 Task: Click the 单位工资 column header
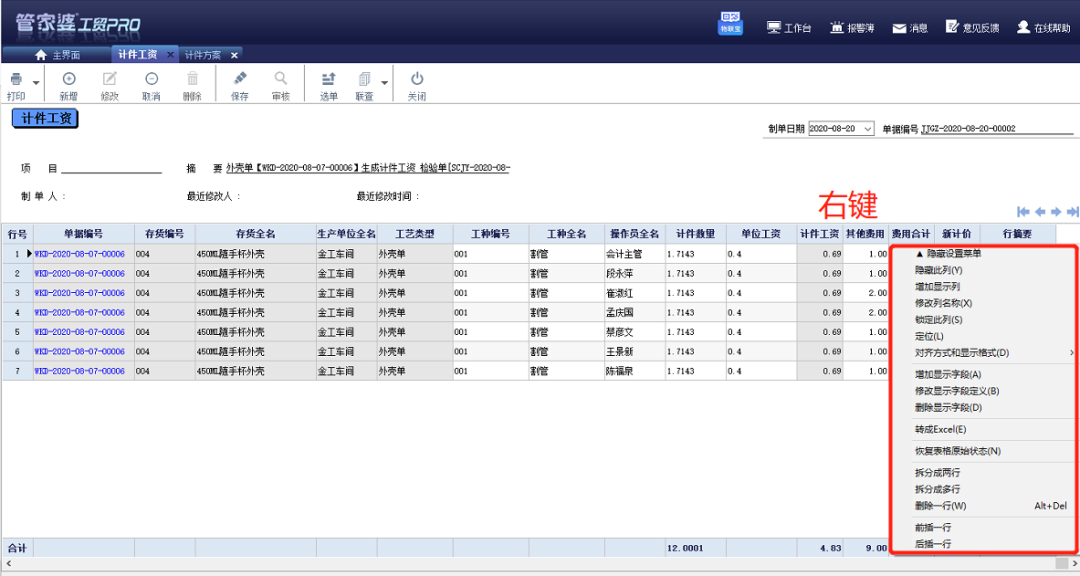click(761, 234)
